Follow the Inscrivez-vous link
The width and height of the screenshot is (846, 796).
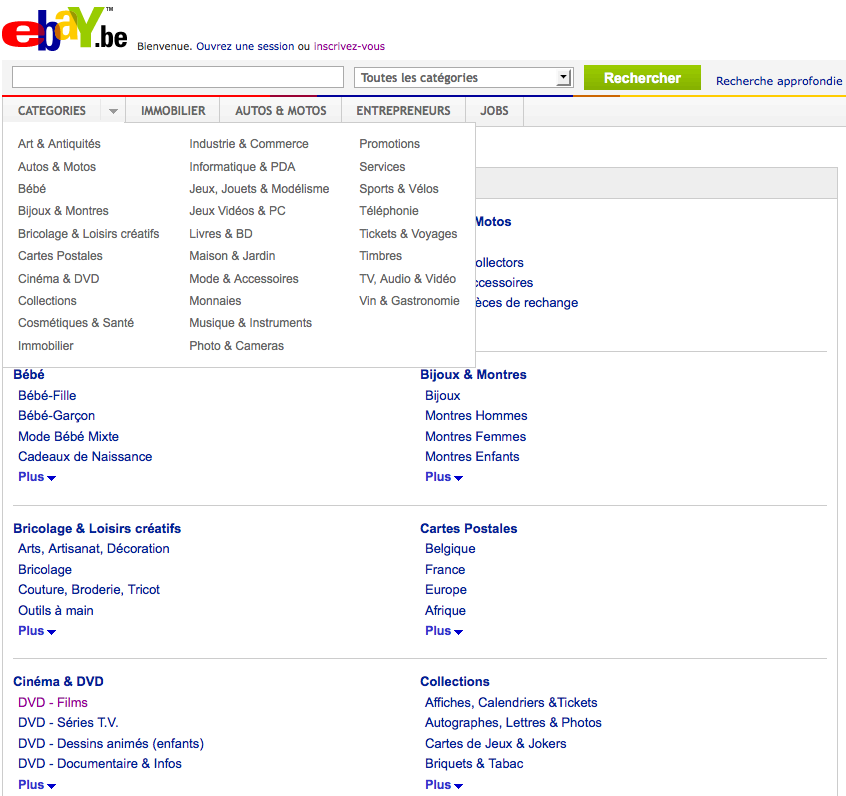point(349,46)
